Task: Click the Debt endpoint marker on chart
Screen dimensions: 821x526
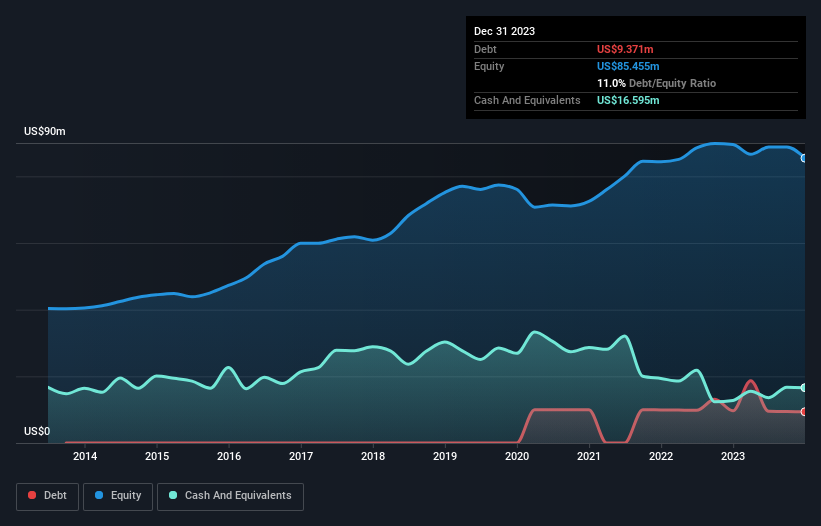Action: [804, 412]
